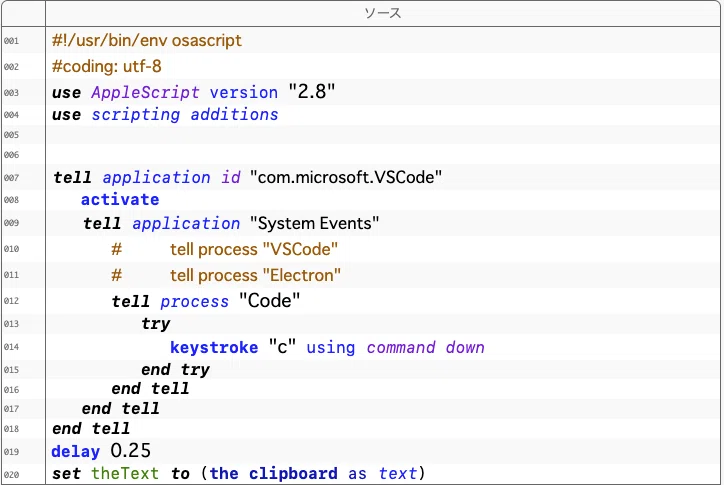This screenshot has height=485, width=724.
Task: Click the string "com.microsoft.VSCode"
Action: (x=346, y=177)
